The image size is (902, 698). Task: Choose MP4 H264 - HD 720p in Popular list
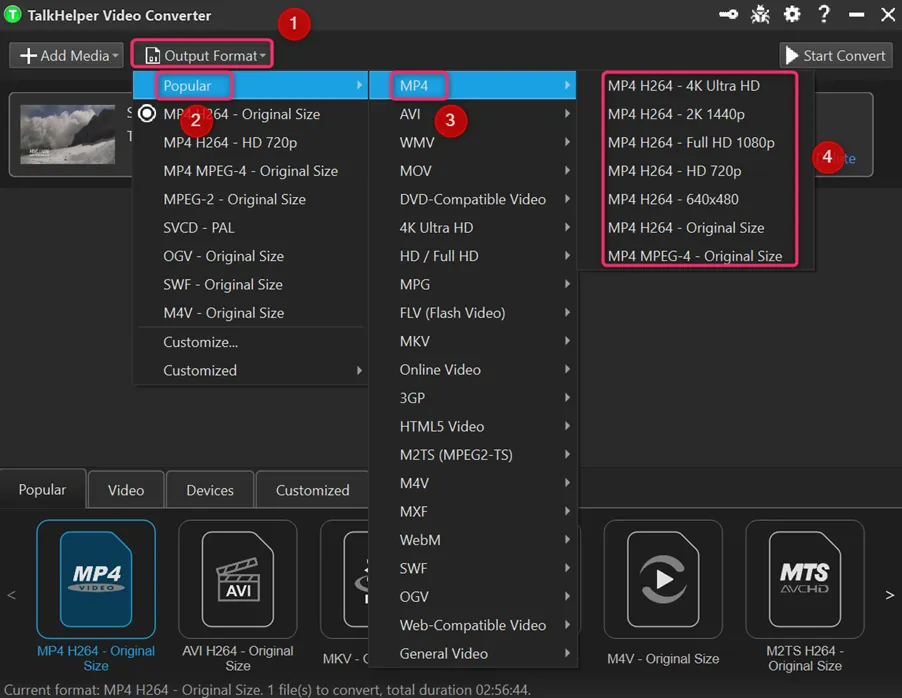(250, 142)
